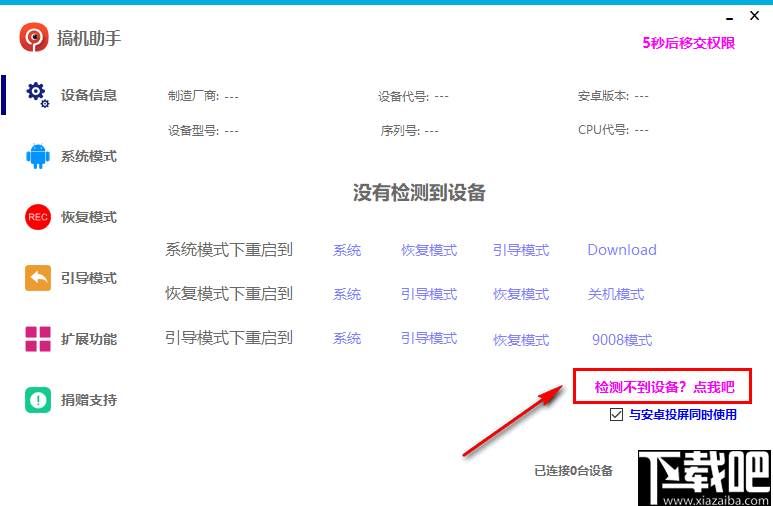
Task: Close the 搞机助手 window
Action: point(754,16)
